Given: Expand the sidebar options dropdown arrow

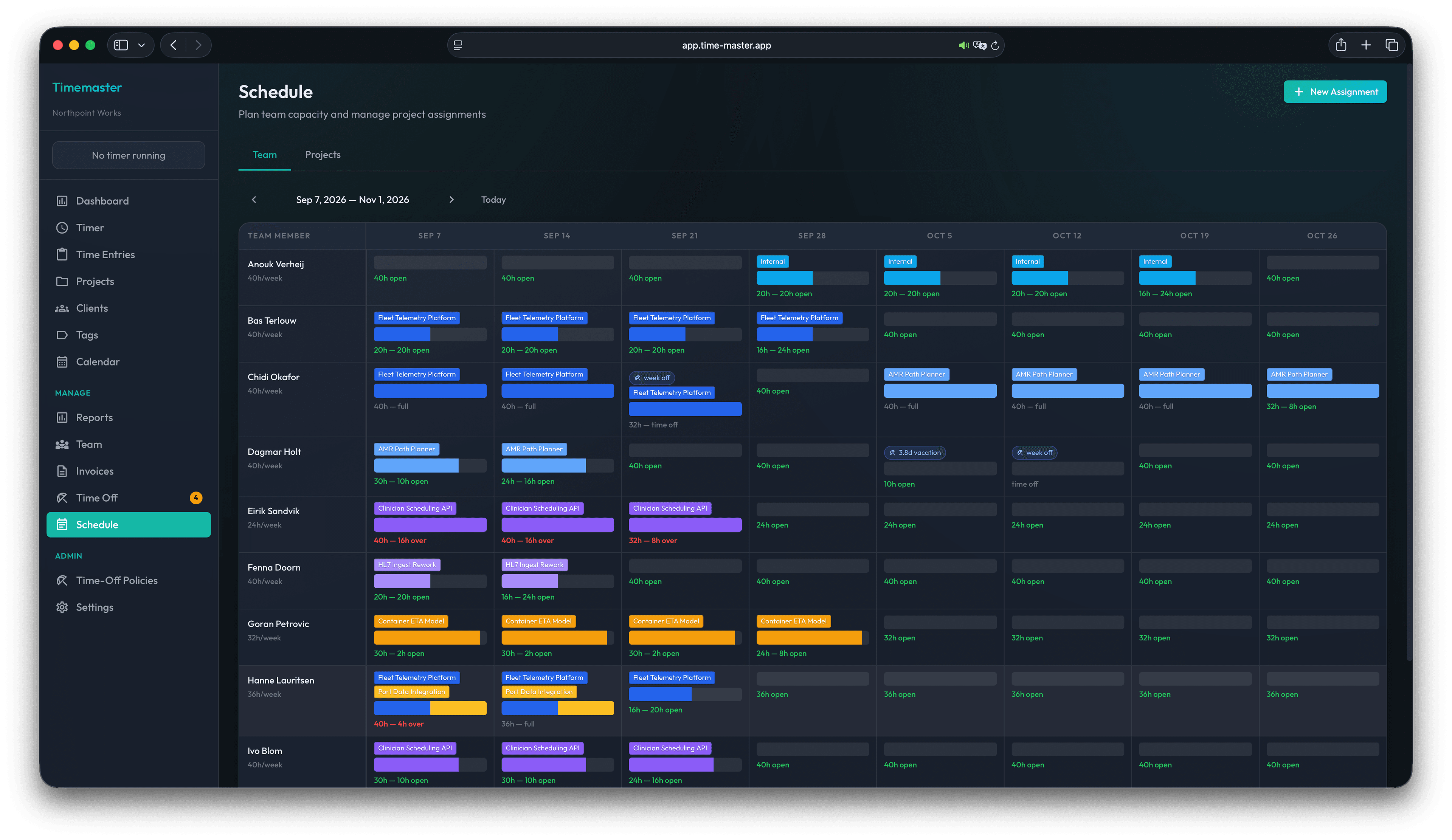Looking at the screenshot, I should point(141,45).
